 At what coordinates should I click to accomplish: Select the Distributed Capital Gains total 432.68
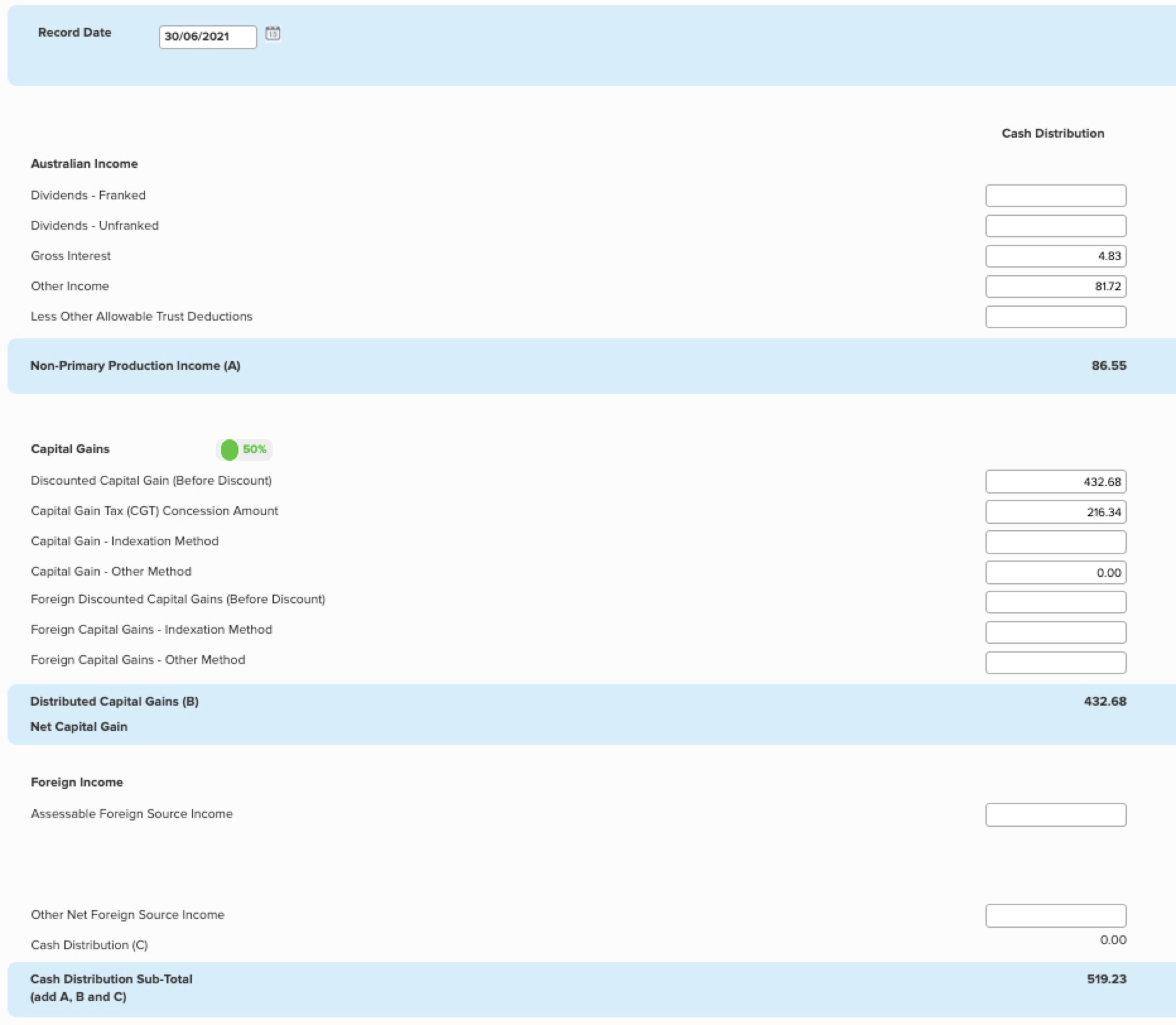point(1105,701)
